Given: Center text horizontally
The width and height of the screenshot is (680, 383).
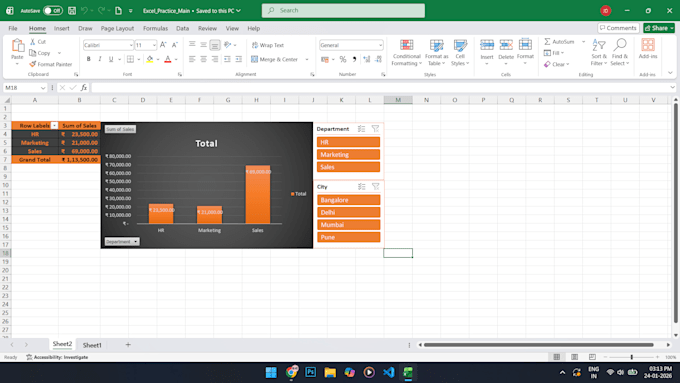Looking at the screenshot, I should (203, 59).
